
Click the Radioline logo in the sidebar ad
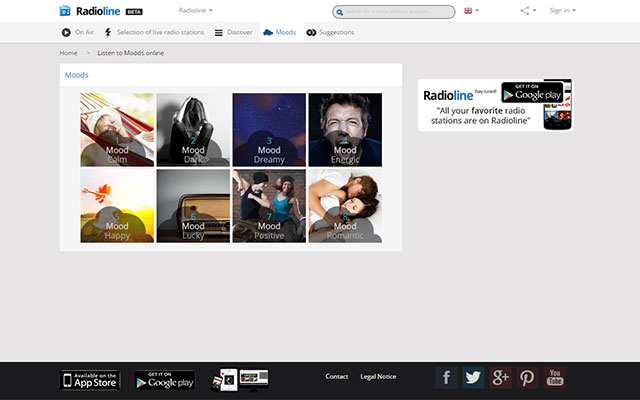pyautogui.click(x=448, y=96)
